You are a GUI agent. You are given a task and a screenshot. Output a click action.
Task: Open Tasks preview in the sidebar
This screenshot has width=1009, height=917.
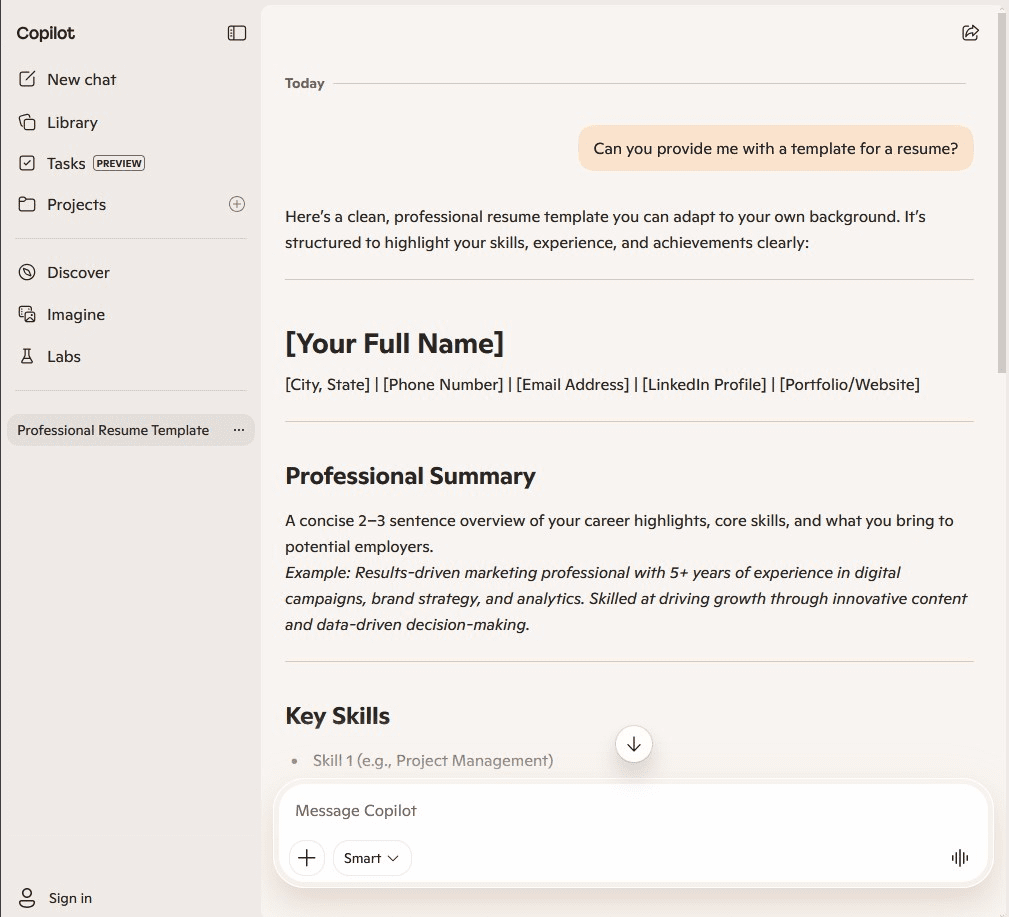point(82,163)
